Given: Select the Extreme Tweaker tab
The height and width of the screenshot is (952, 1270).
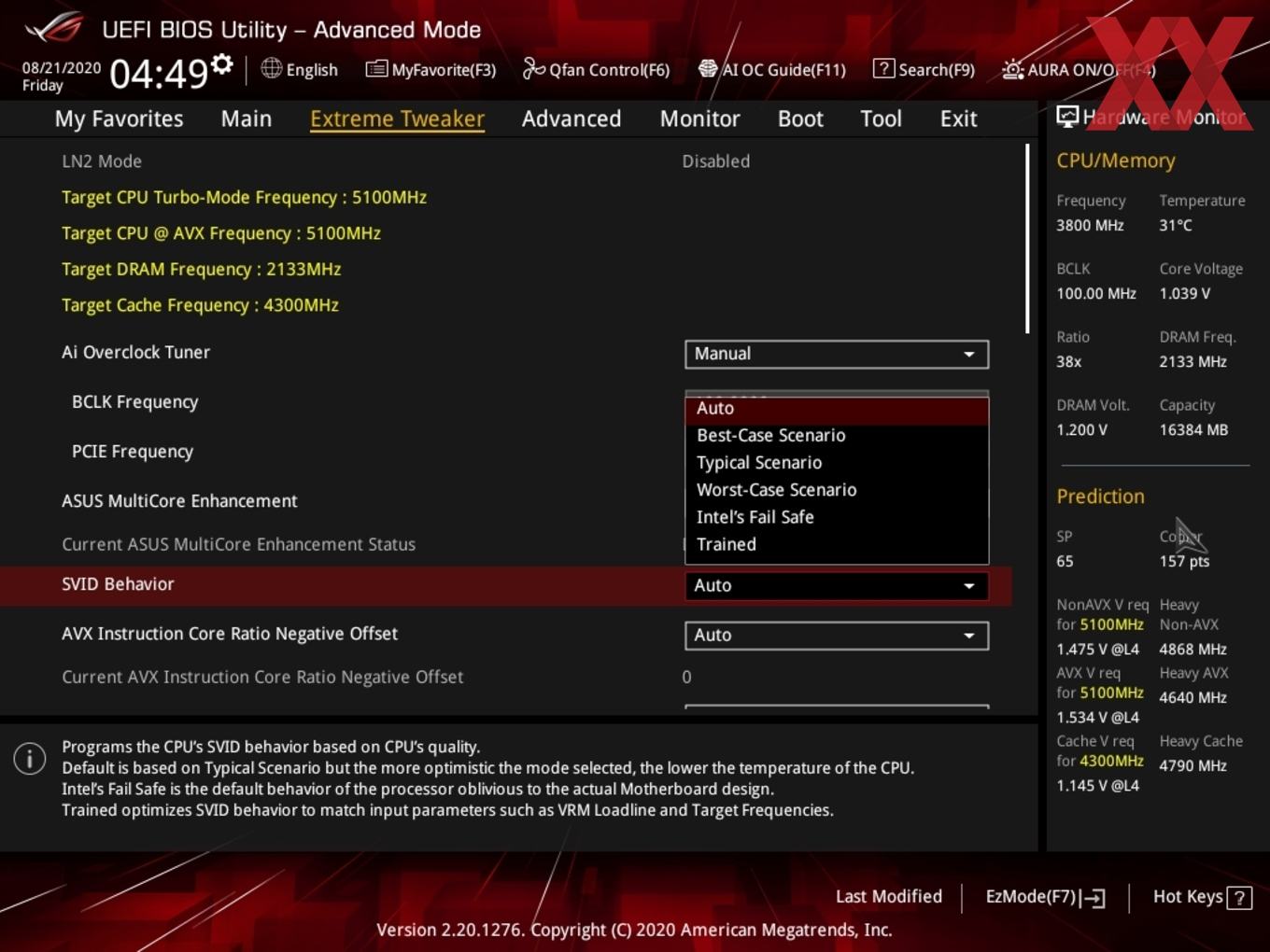Looking at the screenshot, I should (x=397, y=119).
